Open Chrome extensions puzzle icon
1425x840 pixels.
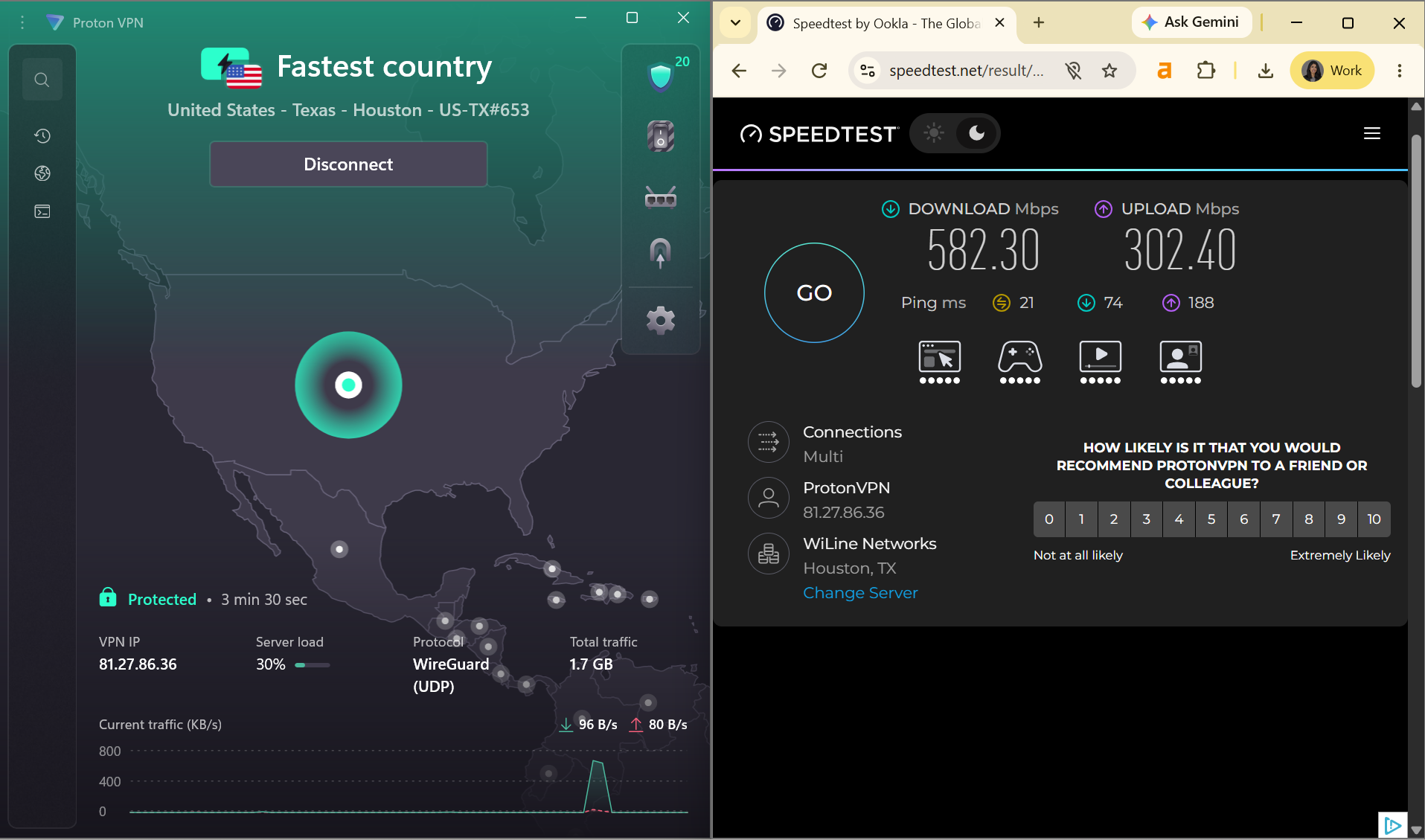(x=1206, y=71)
